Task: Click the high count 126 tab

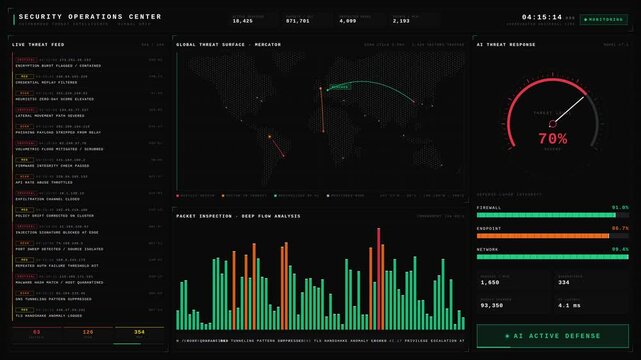Action: click(88, 334)
